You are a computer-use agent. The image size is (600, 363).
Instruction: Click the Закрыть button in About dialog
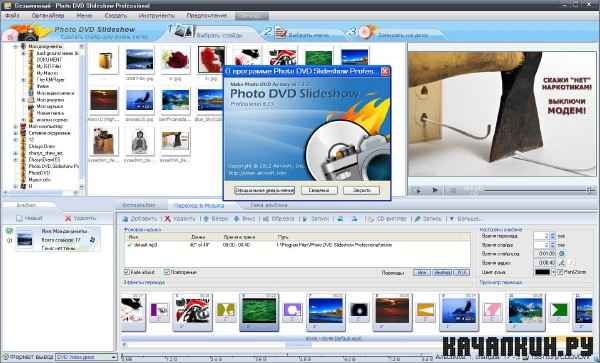coord(361,190)
